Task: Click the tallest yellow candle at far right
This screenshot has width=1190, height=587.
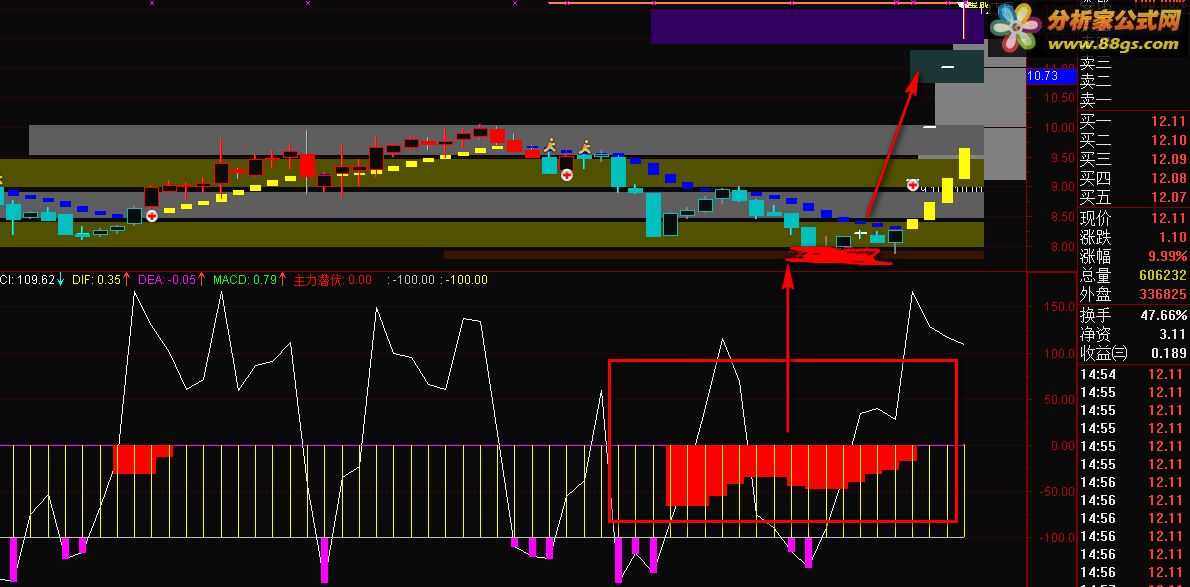Action: (964, 163)
